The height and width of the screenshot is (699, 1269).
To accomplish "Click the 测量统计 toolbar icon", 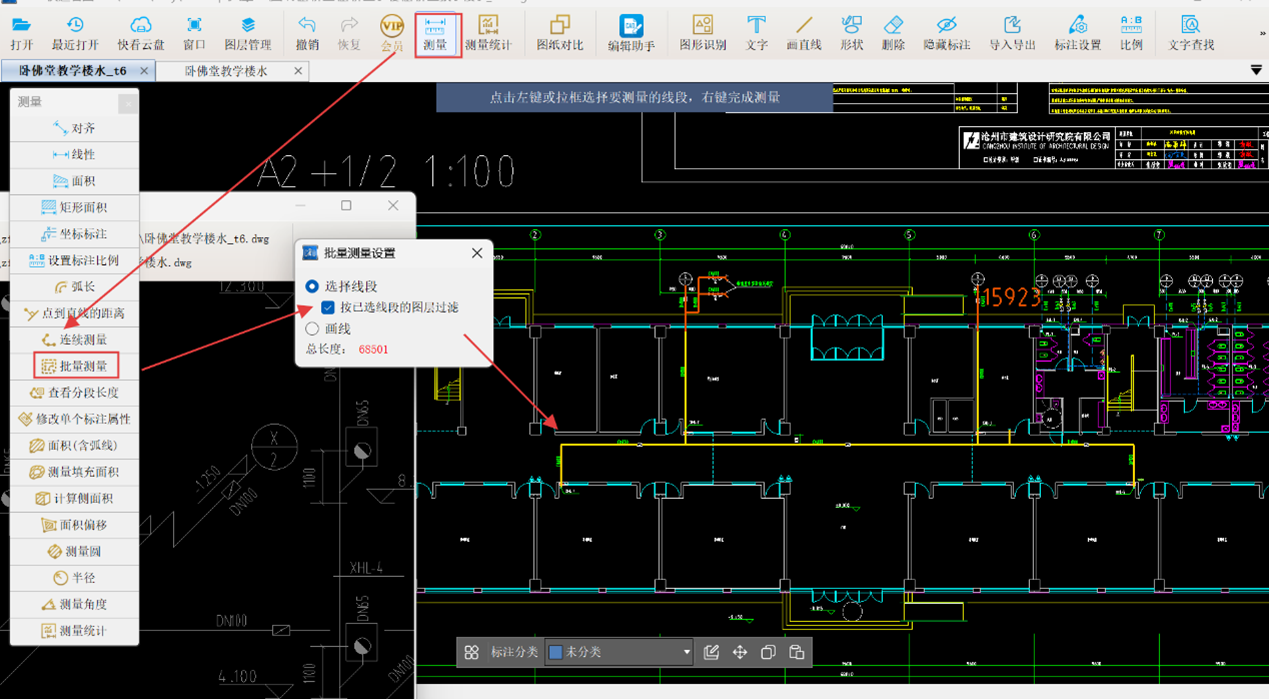I will (x=488, y=32).
